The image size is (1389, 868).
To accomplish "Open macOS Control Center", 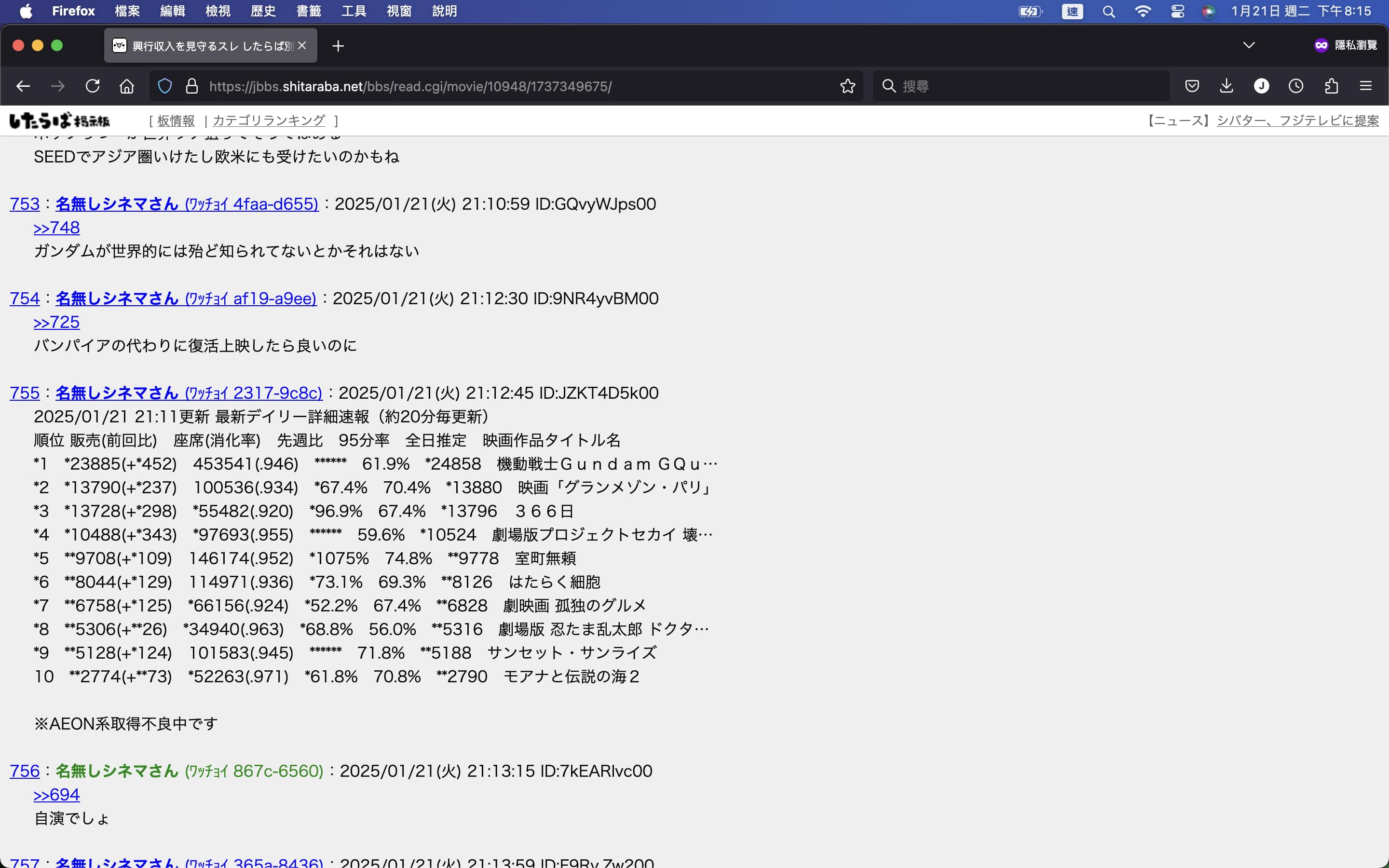I will pos(1178,12).
